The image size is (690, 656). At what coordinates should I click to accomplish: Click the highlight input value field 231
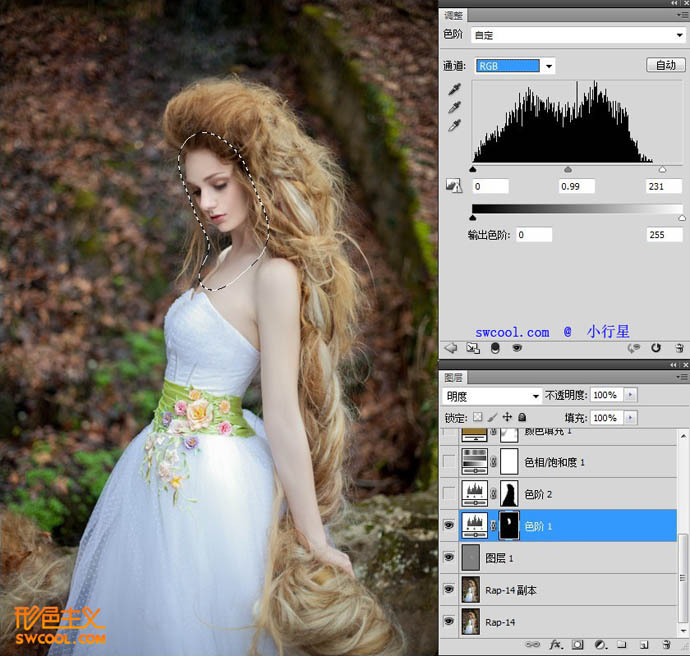(663, 187)
